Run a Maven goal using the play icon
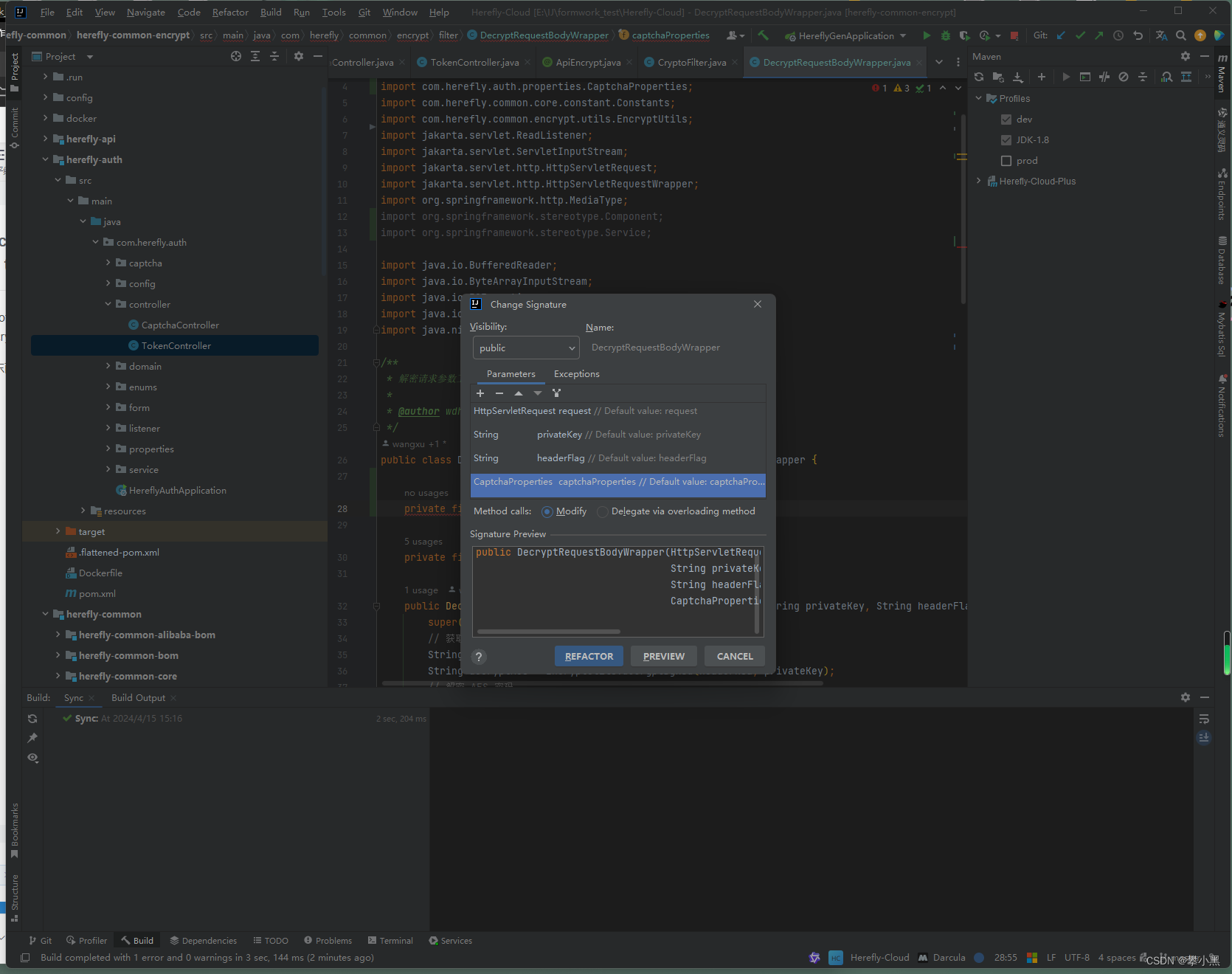Image resolution: width=1232 pixels, height=974 pixels. pos(1066,77)
